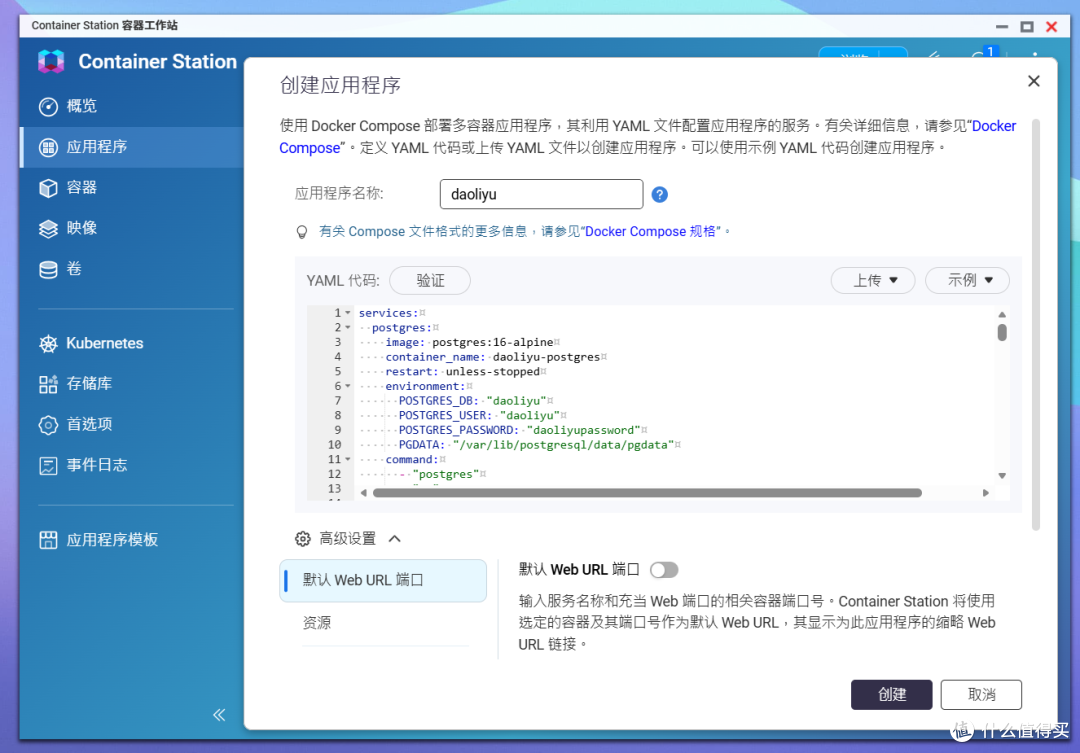Click the 创建 create button

[891, 694]
